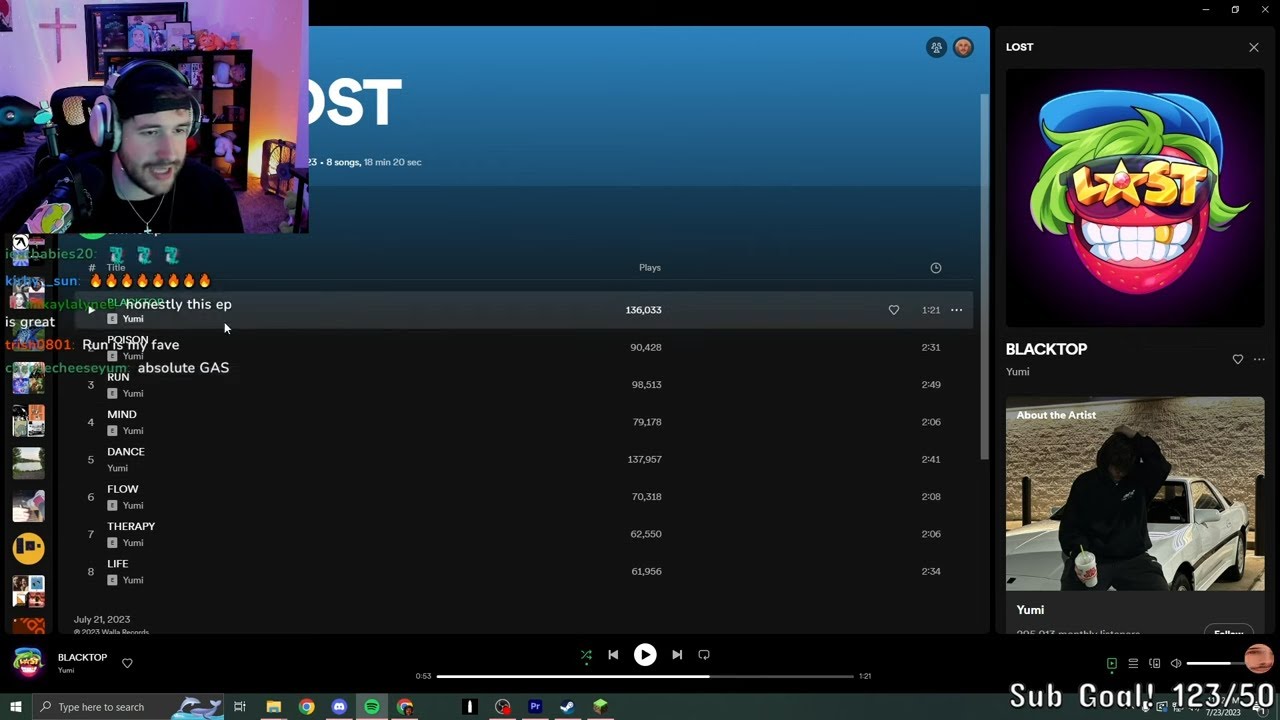Close the LOST now playing panel

1254,47
